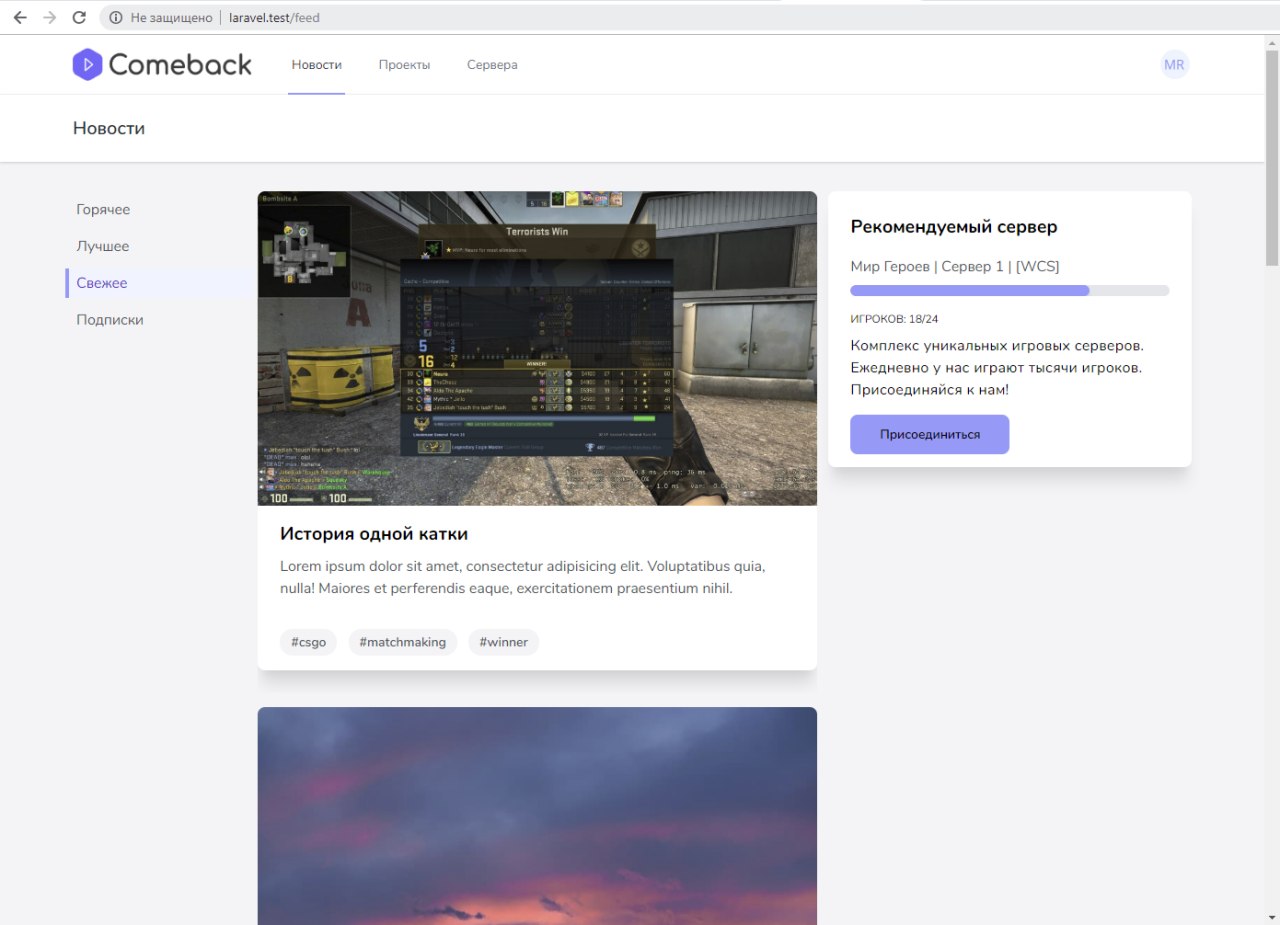This screenshot has width=1280, height=925.
Task: Click the 'Рекомендуемый сервер' heading
Action: coord(954,227)
